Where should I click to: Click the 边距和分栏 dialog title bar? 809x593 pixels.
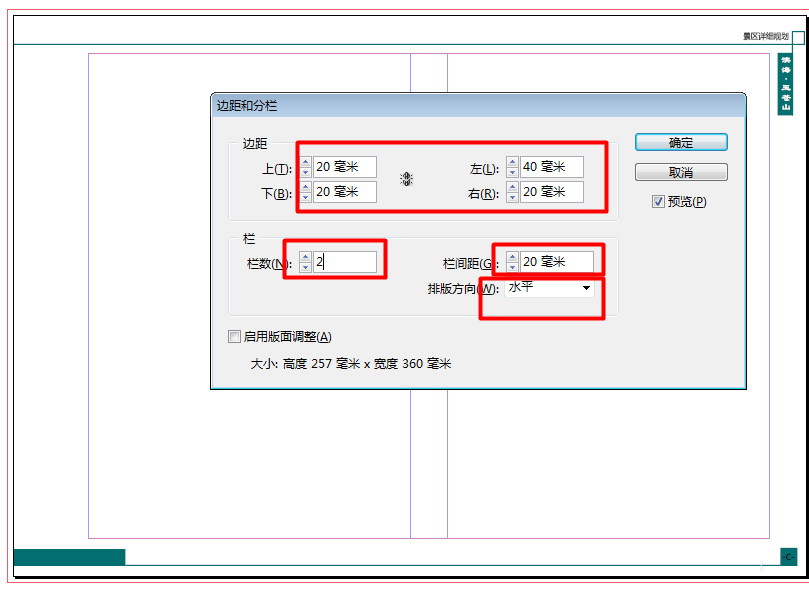(478, 104)
